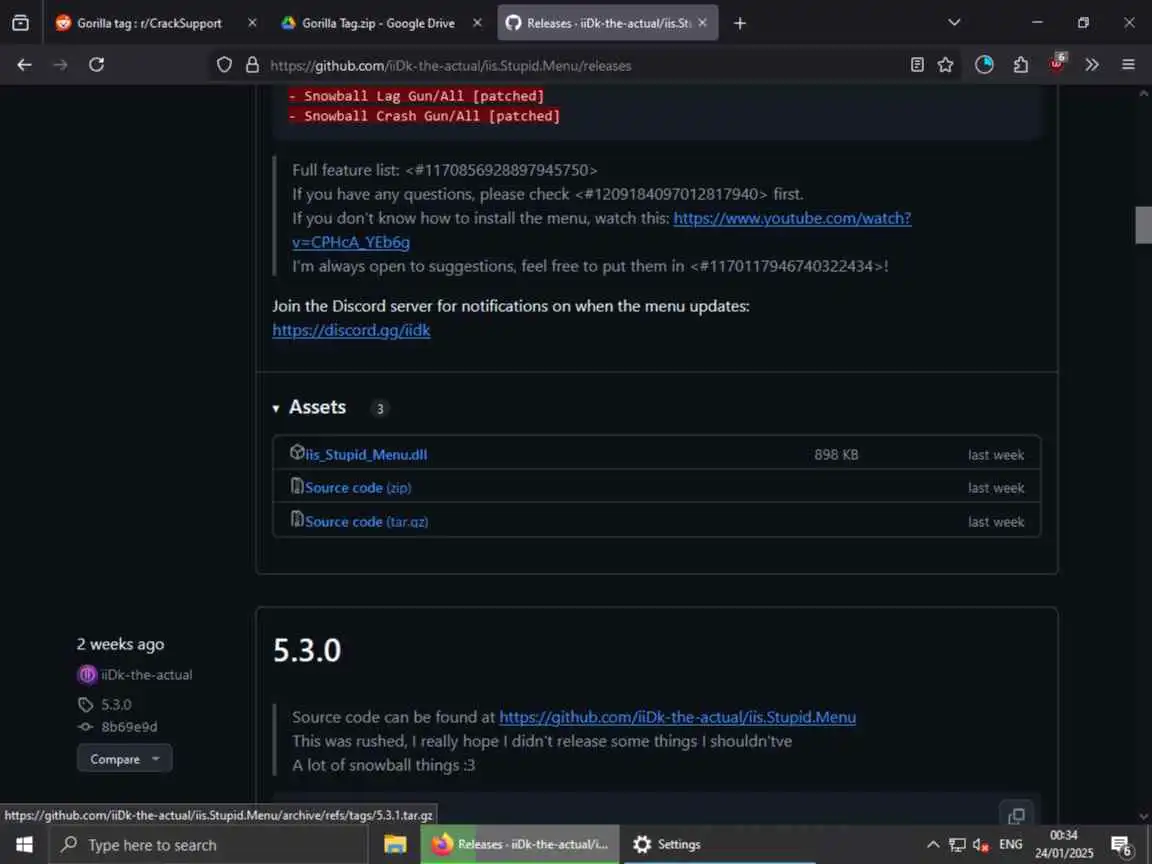Image resolution: width=1152 pixels, height=864 pixels.
Task: Open the 5.3.0 release title
Action: (307, 650)
